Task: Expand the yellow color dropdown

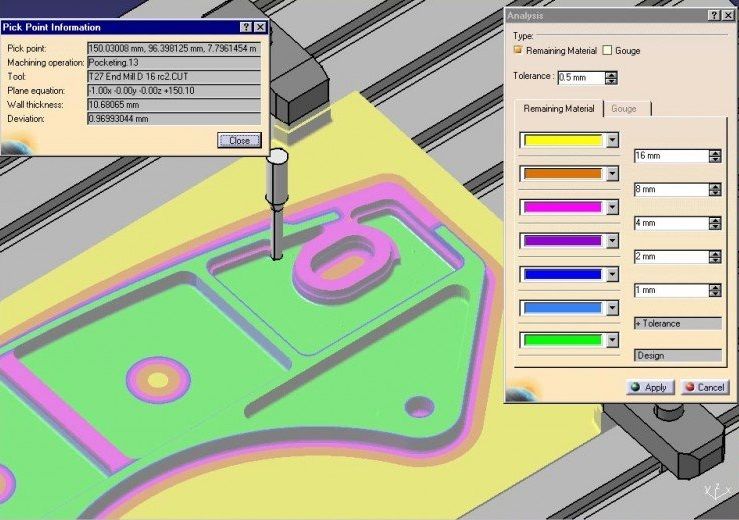Action: [612, 141]
